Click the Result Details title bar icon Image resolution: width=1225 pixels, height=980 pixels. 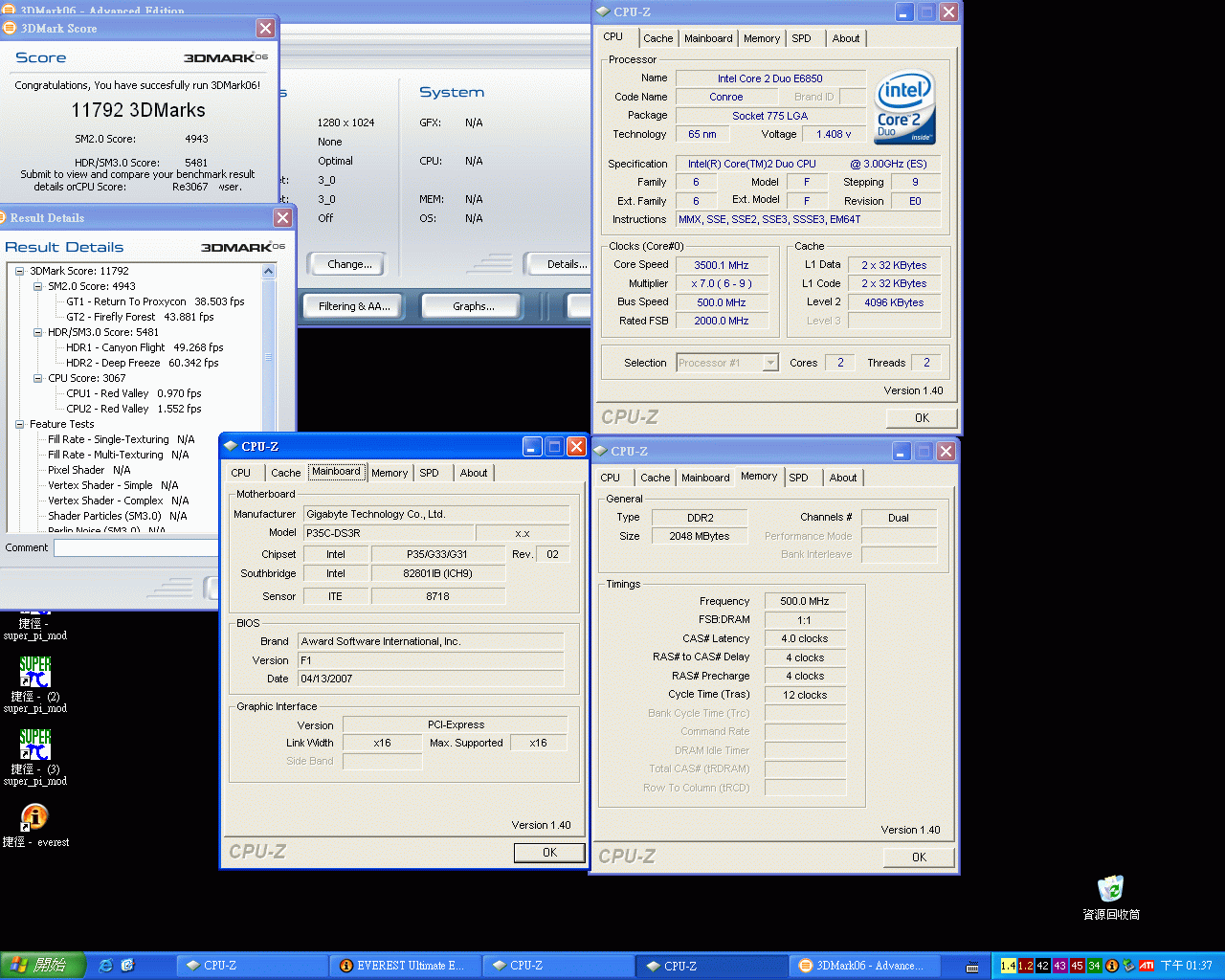coord(3,217)
